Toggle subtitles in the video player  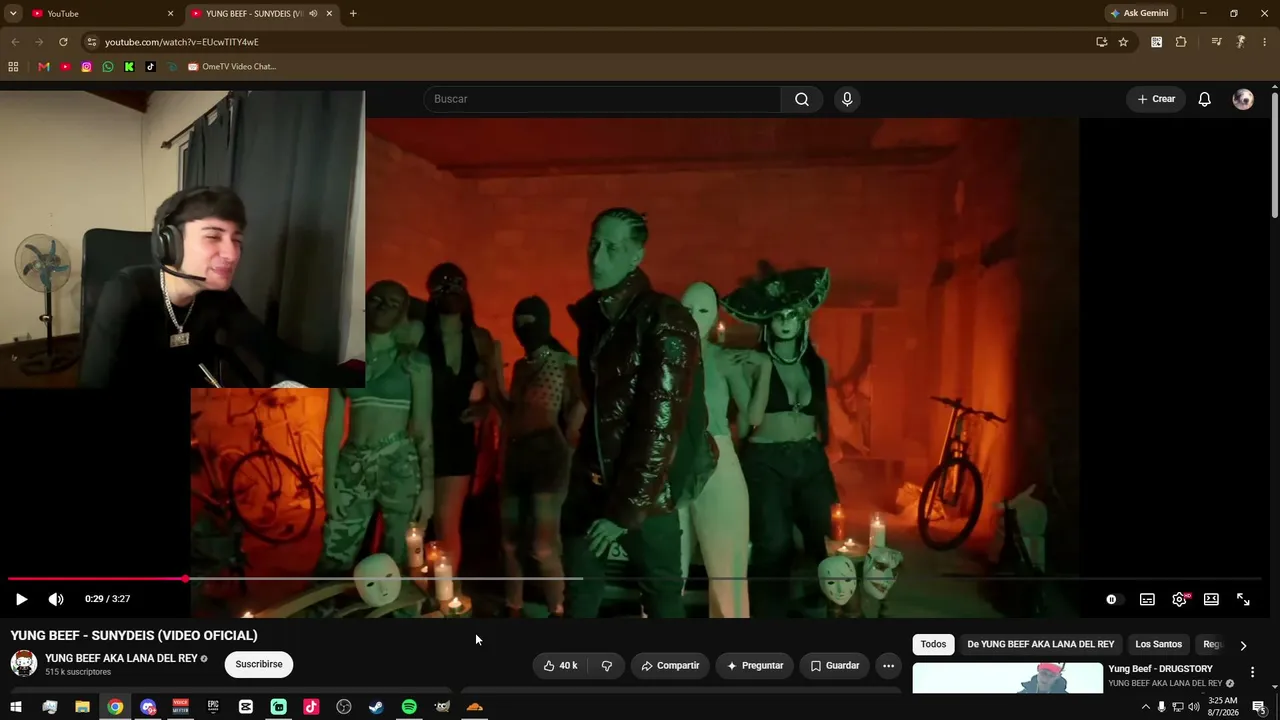pos(1147,599)
